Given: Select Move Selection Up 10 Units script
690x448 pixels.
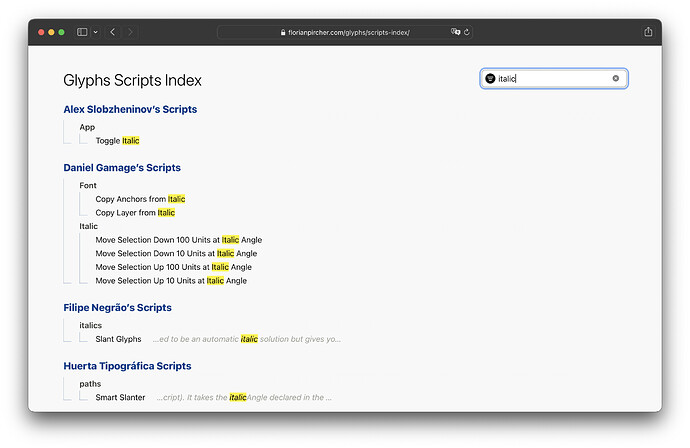Looking at the screenshot, I should click(x=171, y=281).
